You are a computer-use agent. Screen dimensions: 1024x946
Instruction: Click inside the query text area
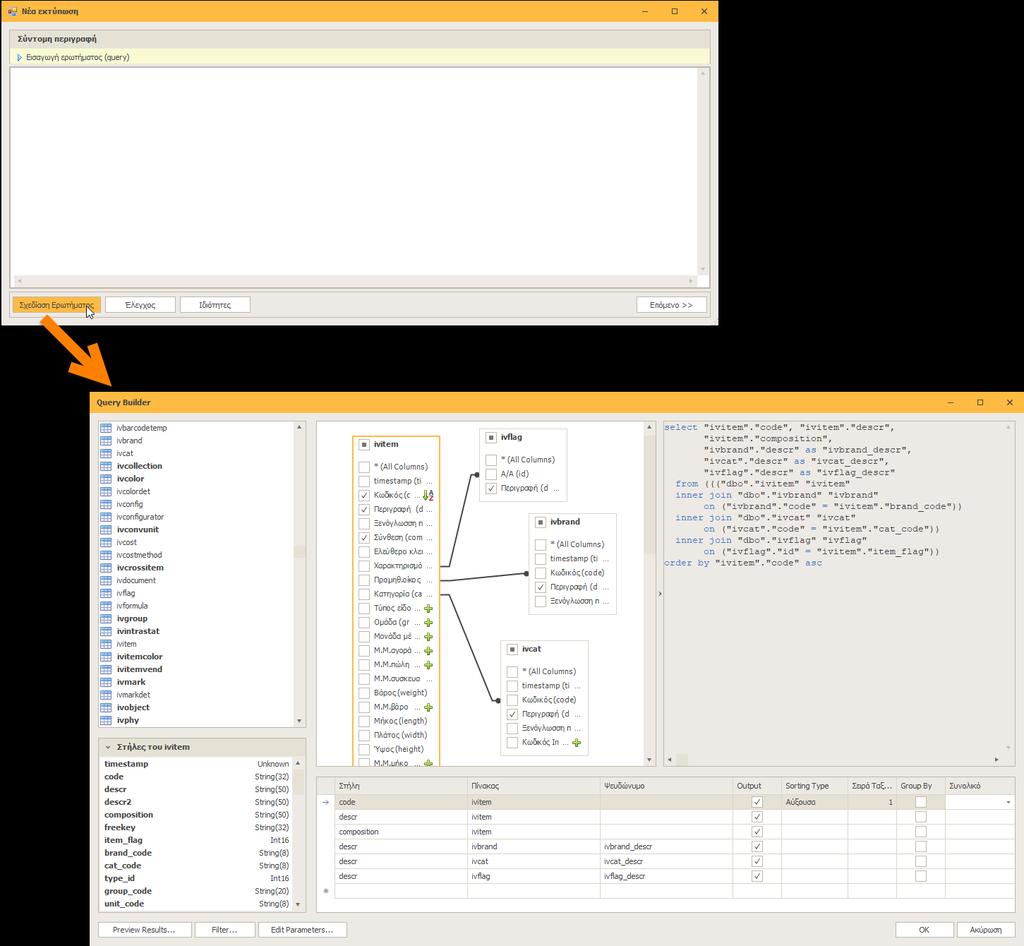[353, 171]
